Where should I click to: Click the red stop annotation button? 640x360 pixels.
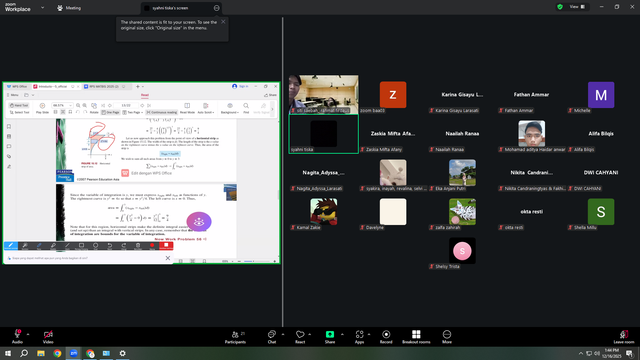166,246
